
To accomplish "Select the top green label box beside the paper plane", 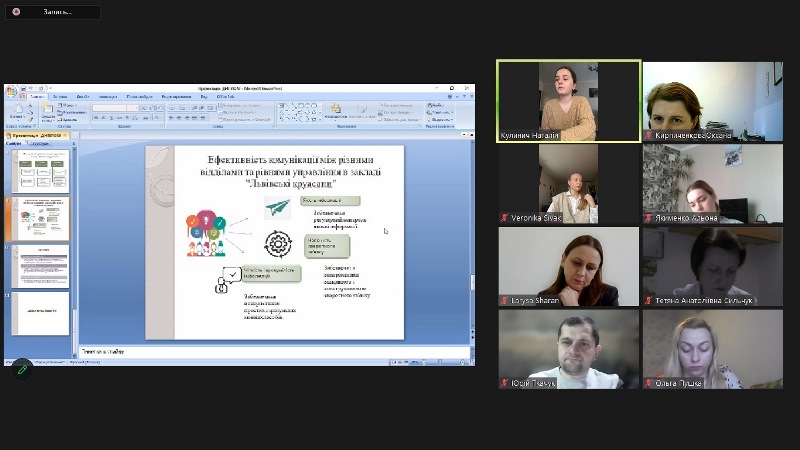I will tap(330, 201).
